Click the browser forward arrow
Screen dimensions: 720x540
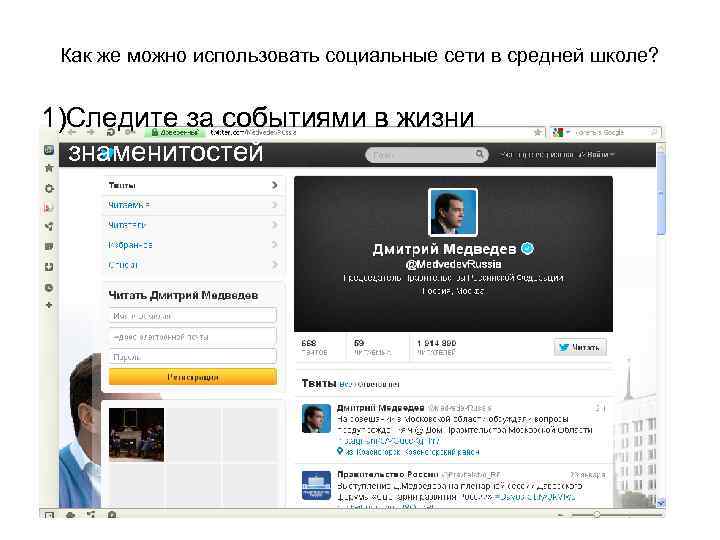[90, 132]
